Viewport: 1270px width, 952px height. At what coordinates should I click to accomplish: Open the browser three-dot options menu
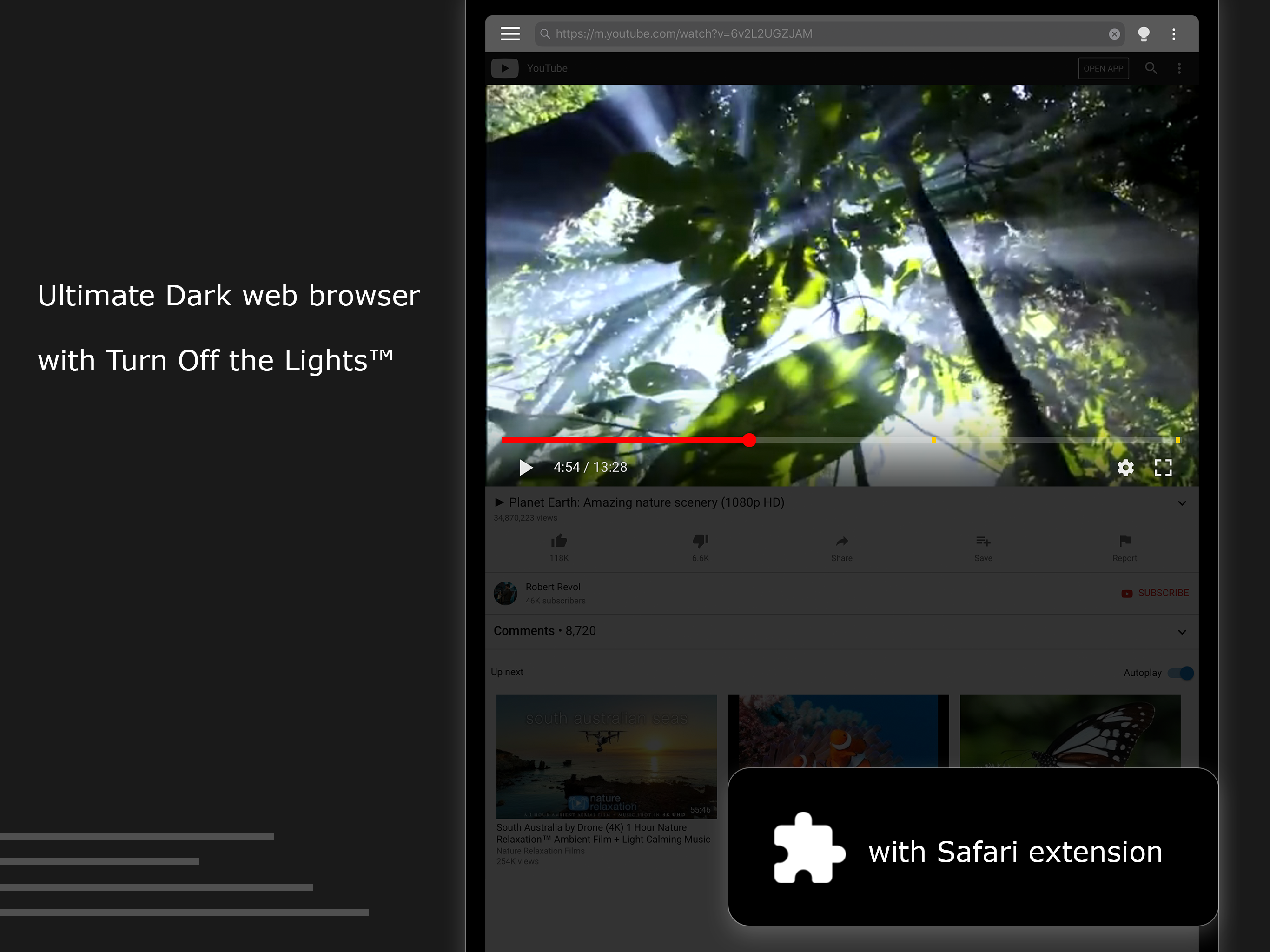1174,34
